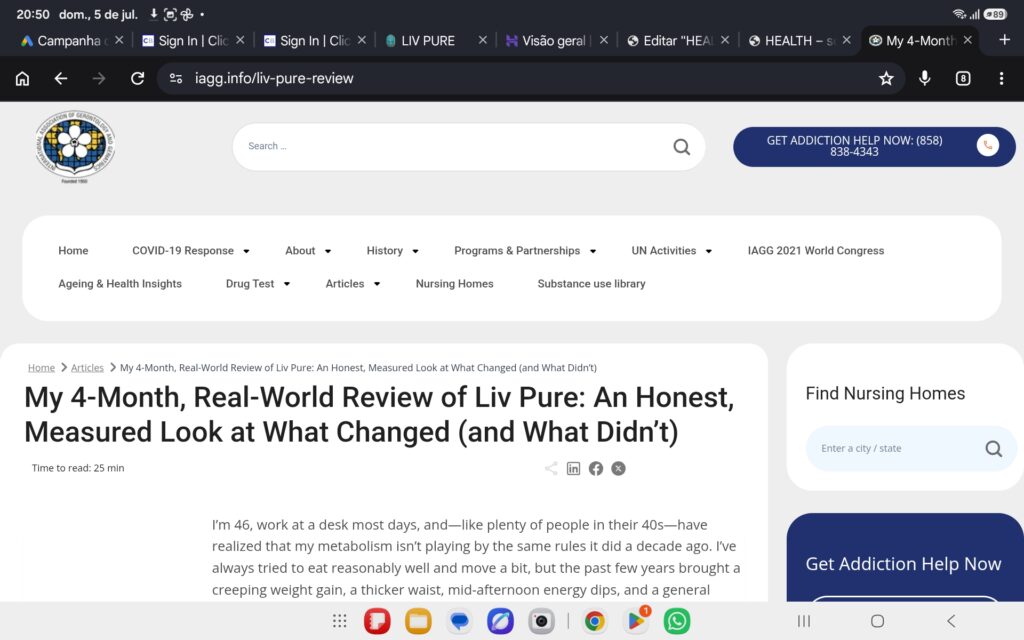Open WhatsApp from the taskbar
Image resolution: width=1024 pixels, height=640 pixels.
[677, 621]
